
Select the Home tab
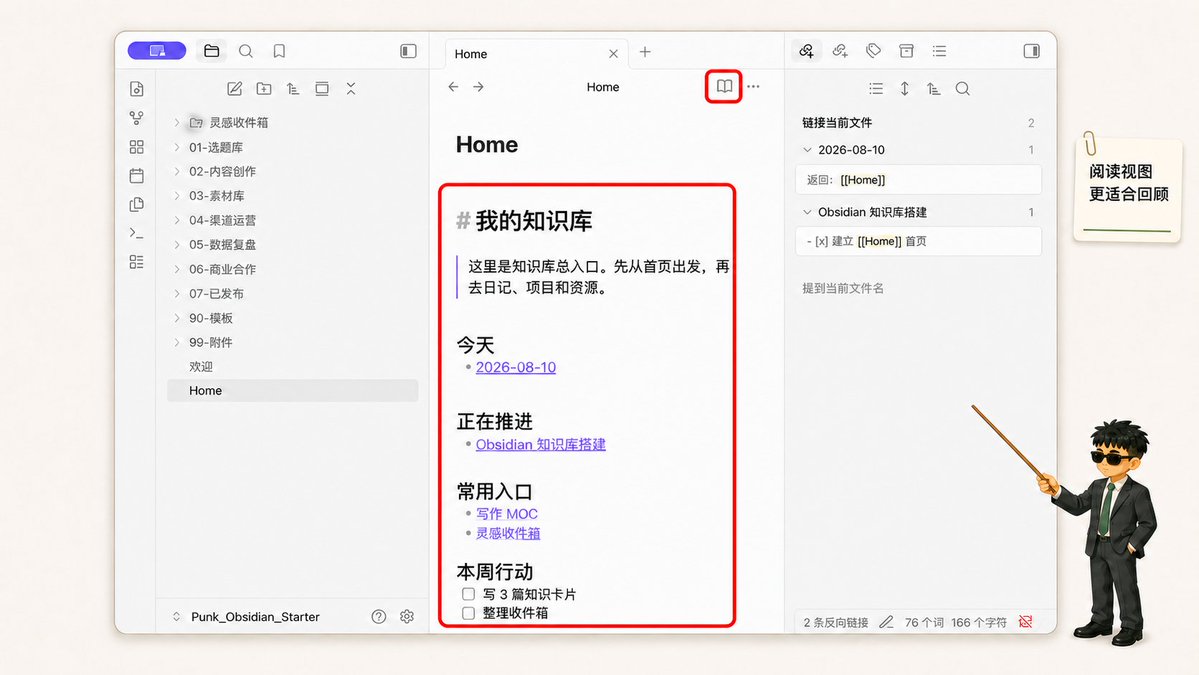536,54
